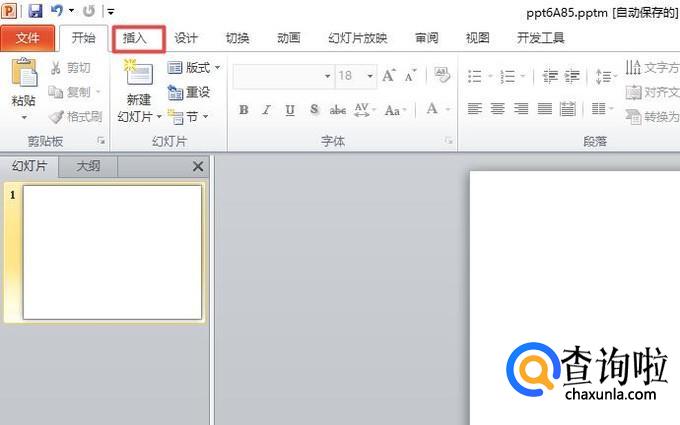Switch to the 开始 (Home) tab
The height and width of the screenshot is (425, 680).
pyautogui.click(x=83, y=38)
